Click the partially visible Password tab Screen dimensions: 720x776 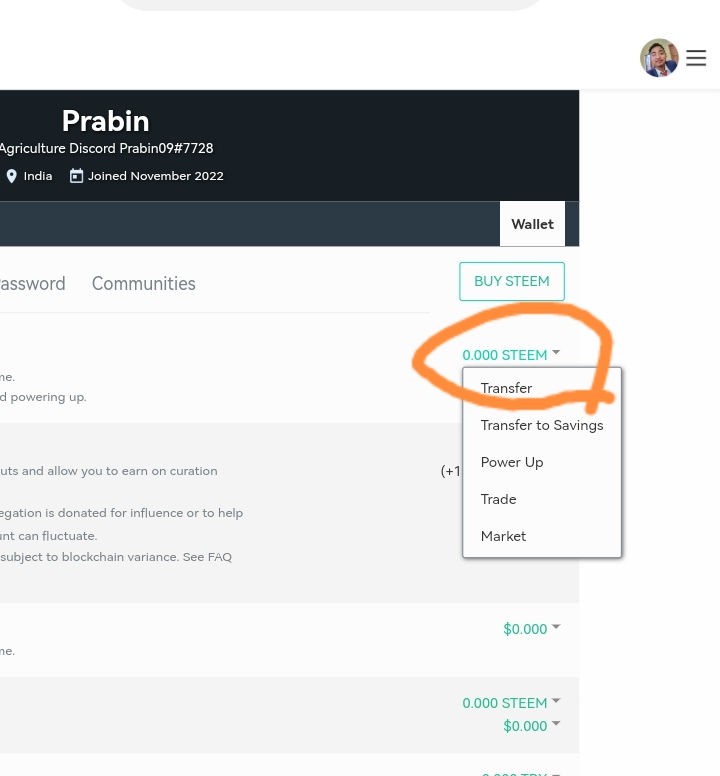[32, 284]
